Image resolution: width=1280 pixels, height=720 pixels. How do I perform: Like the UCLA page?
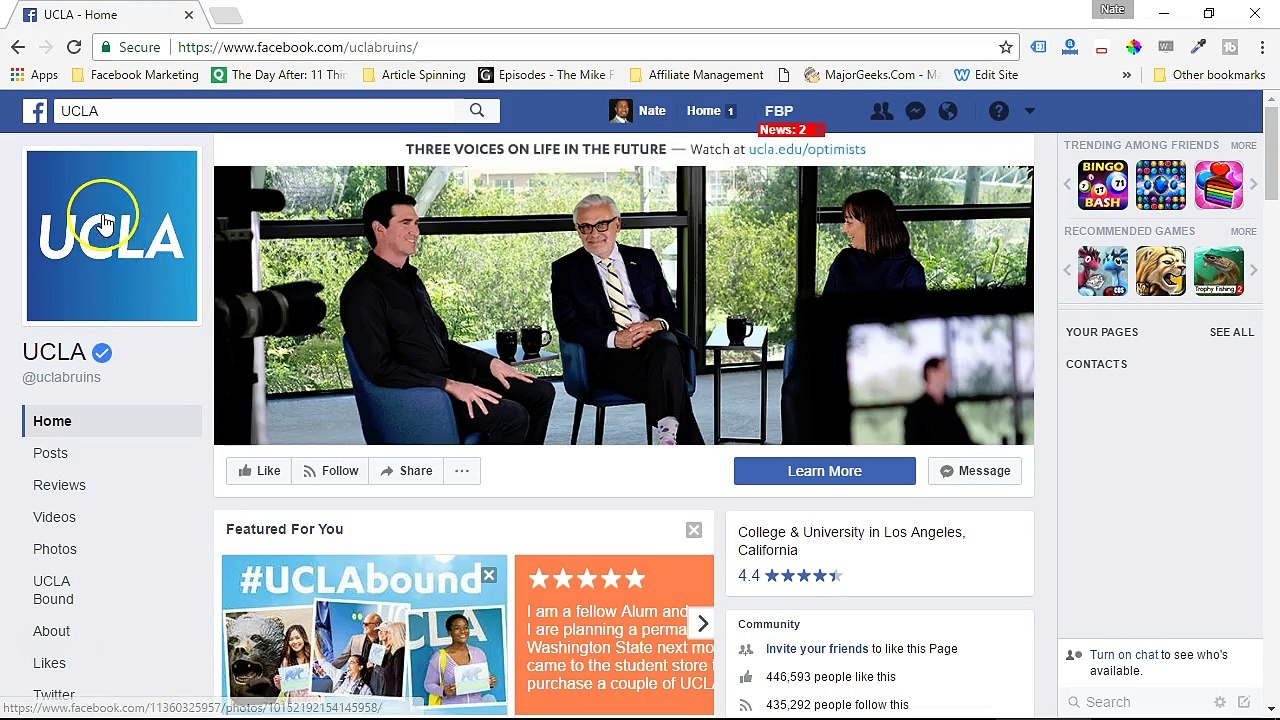coord(259,471)
